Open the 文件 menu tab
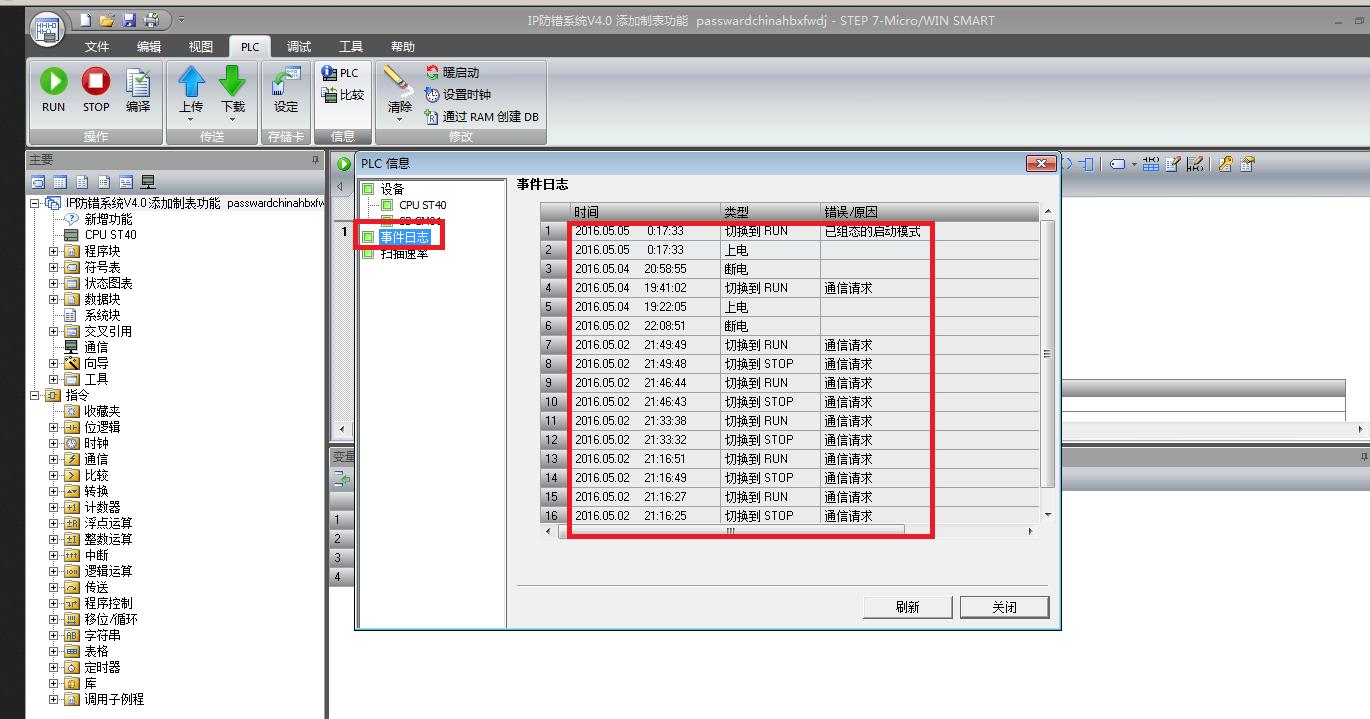This screenshot has height=719, width=1370. pos(97,47)
